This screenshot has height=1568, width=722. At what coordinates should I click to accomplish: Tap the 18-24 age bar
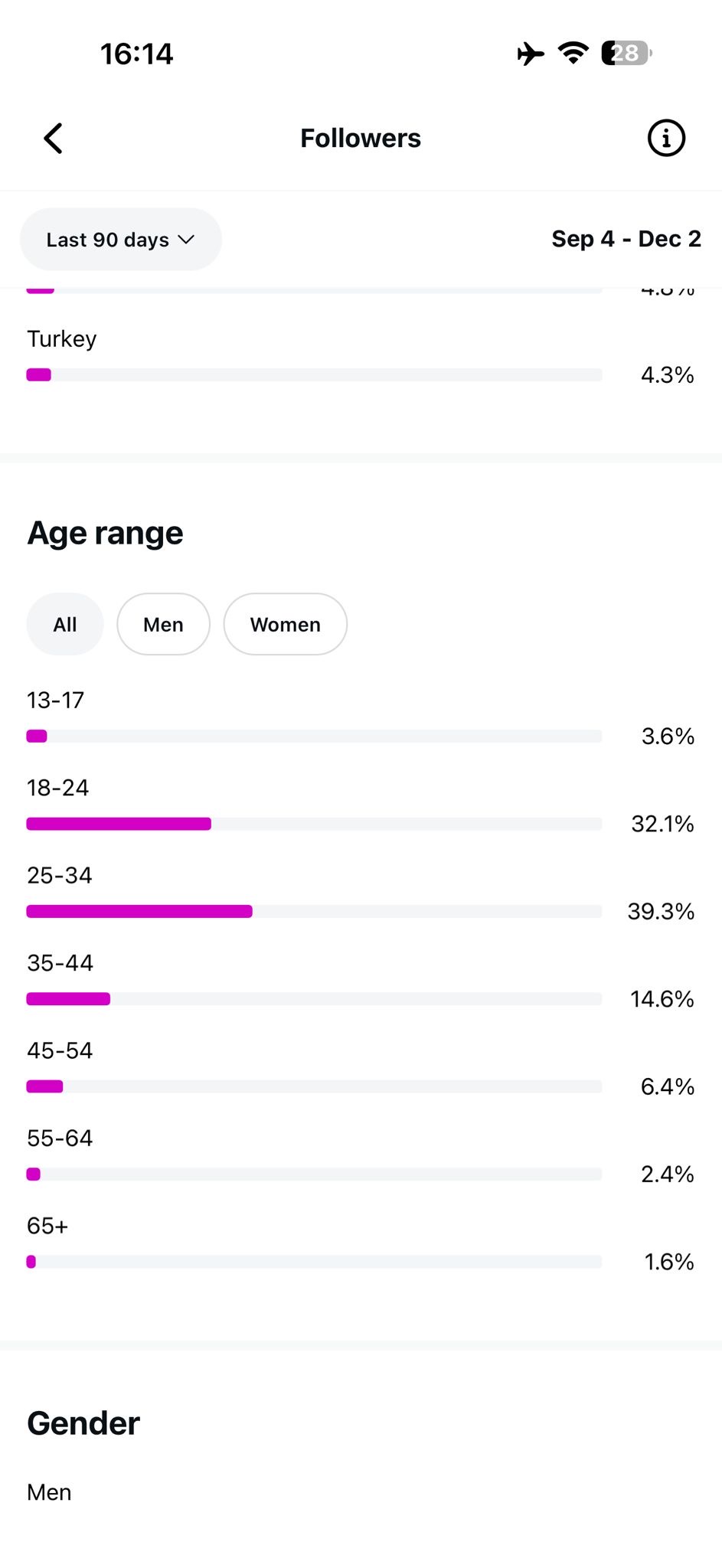coord(119,824)
